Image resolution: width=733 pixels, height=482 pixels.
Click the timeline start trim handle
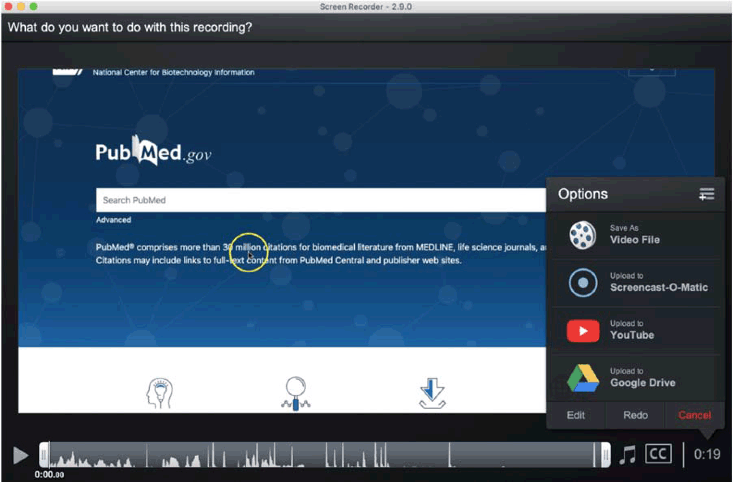44,455
